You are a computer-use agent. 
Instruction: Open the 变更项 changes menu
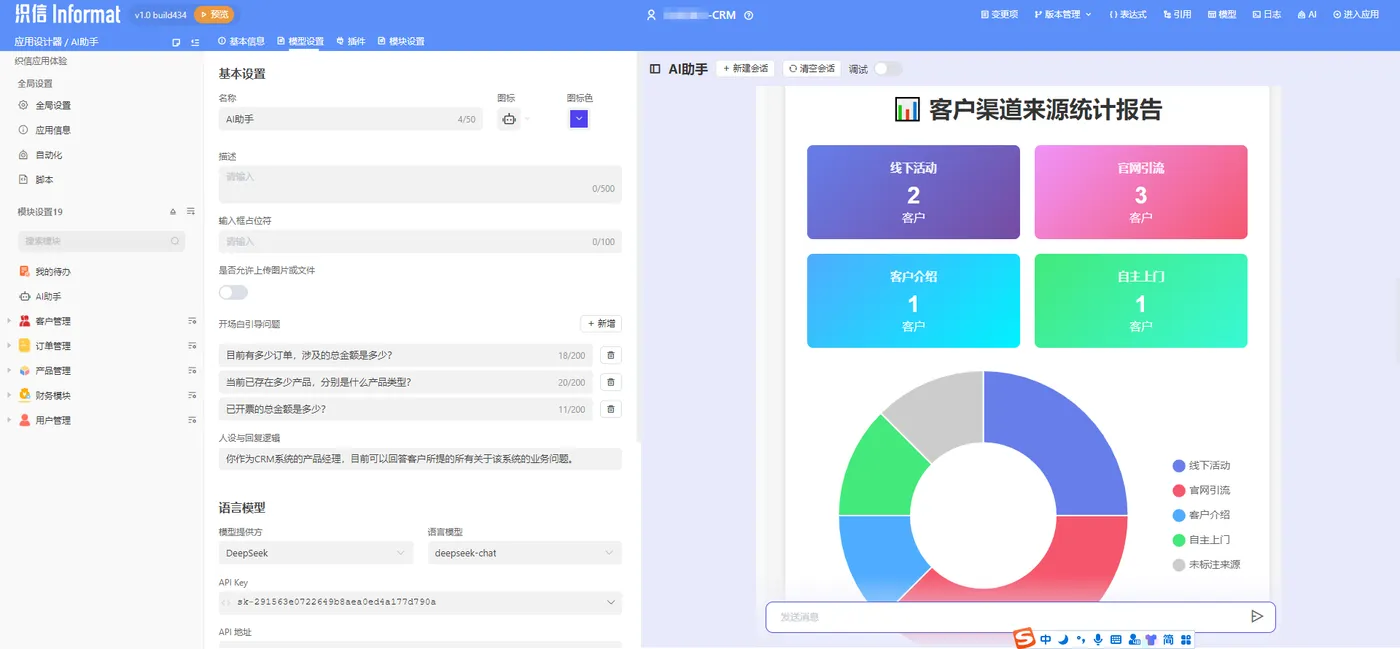click(x=999, y=15)
